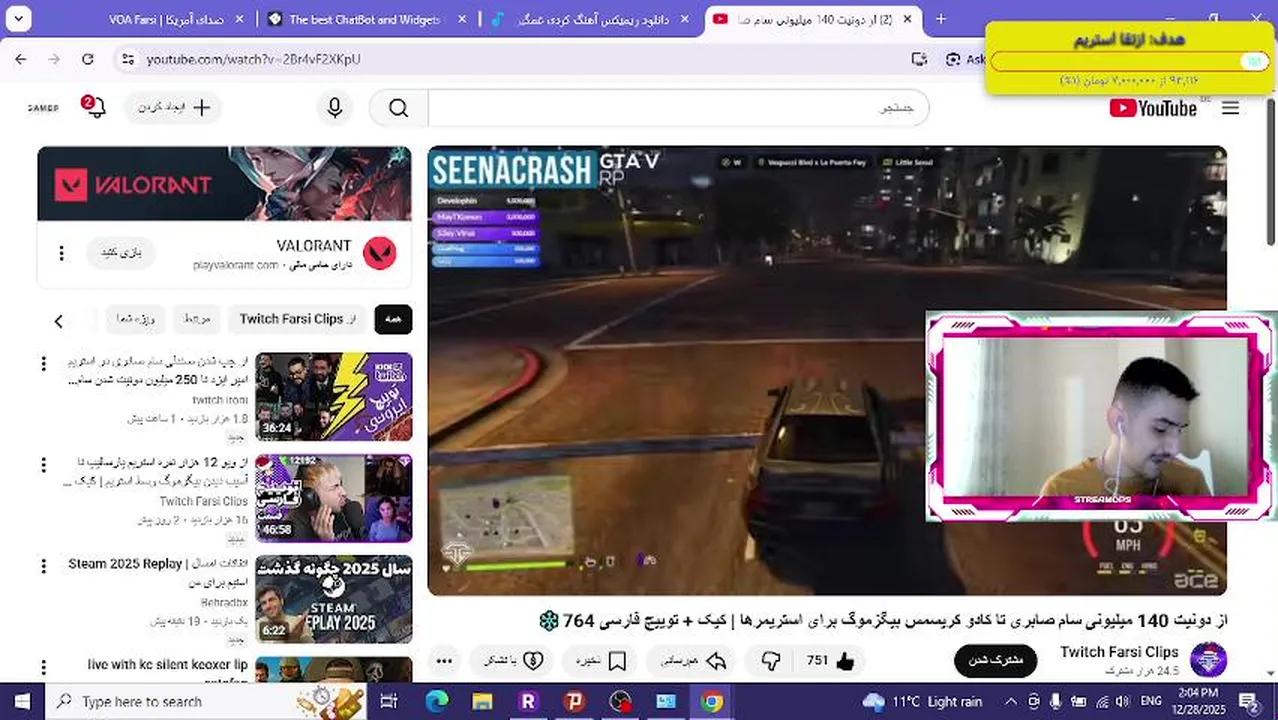The height and width of the screenshot is (720, 1278).
Task: Open a new browser tab
Action: [940, 19]
